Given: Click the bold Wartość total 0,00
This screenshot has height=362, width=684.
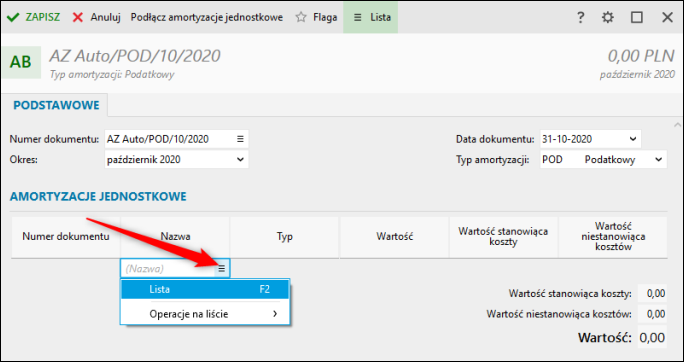Looking at the screenshot, I should pos(652,337).
